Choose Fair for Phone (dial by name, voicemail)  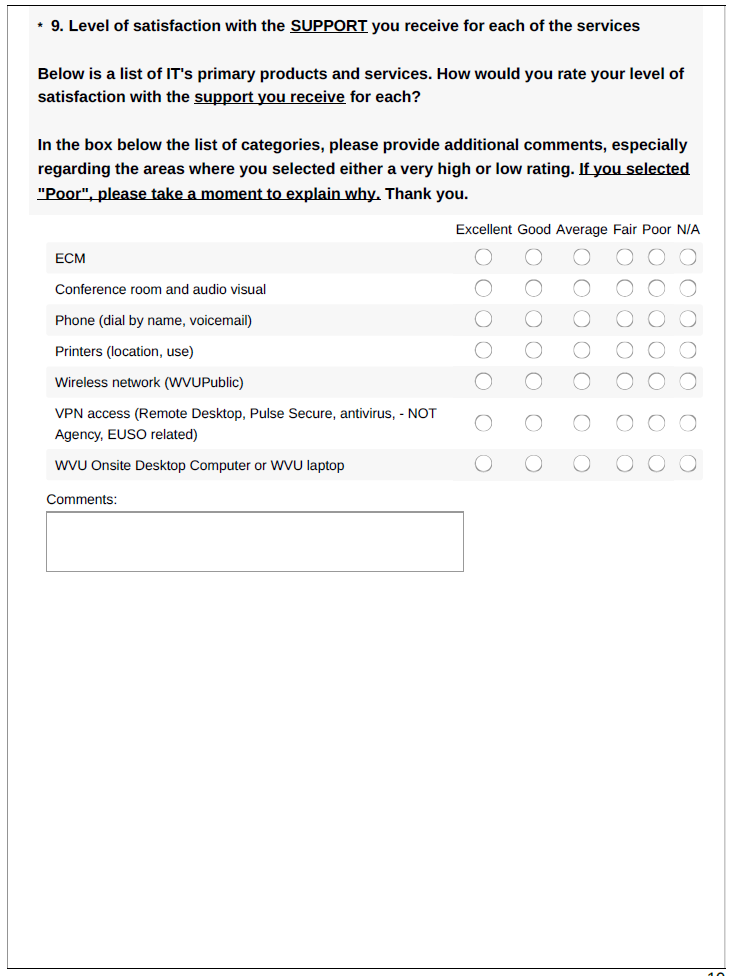(x=625, y=320)
